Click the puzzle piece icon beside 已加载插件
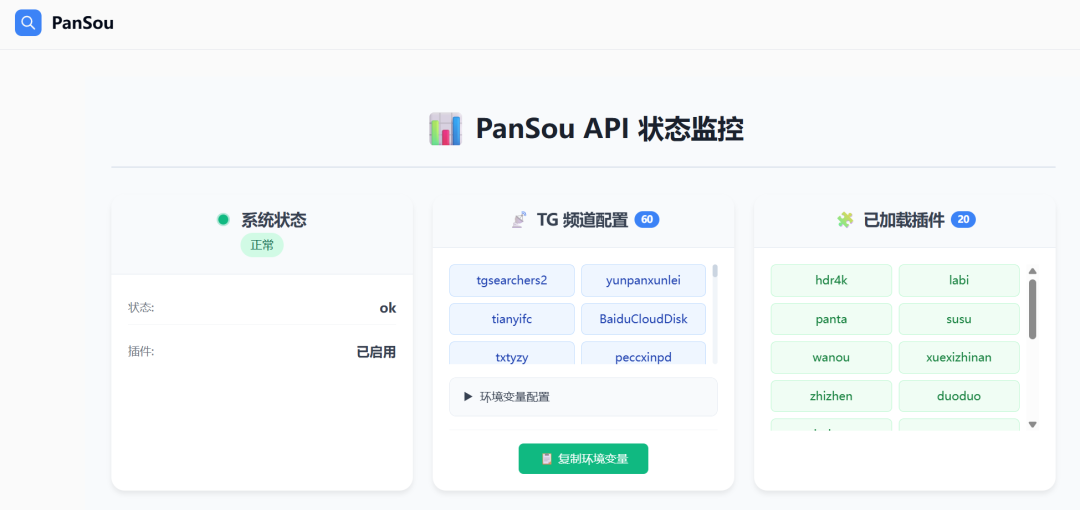This screenshot has height=510, width=1080. click(845, 220)
